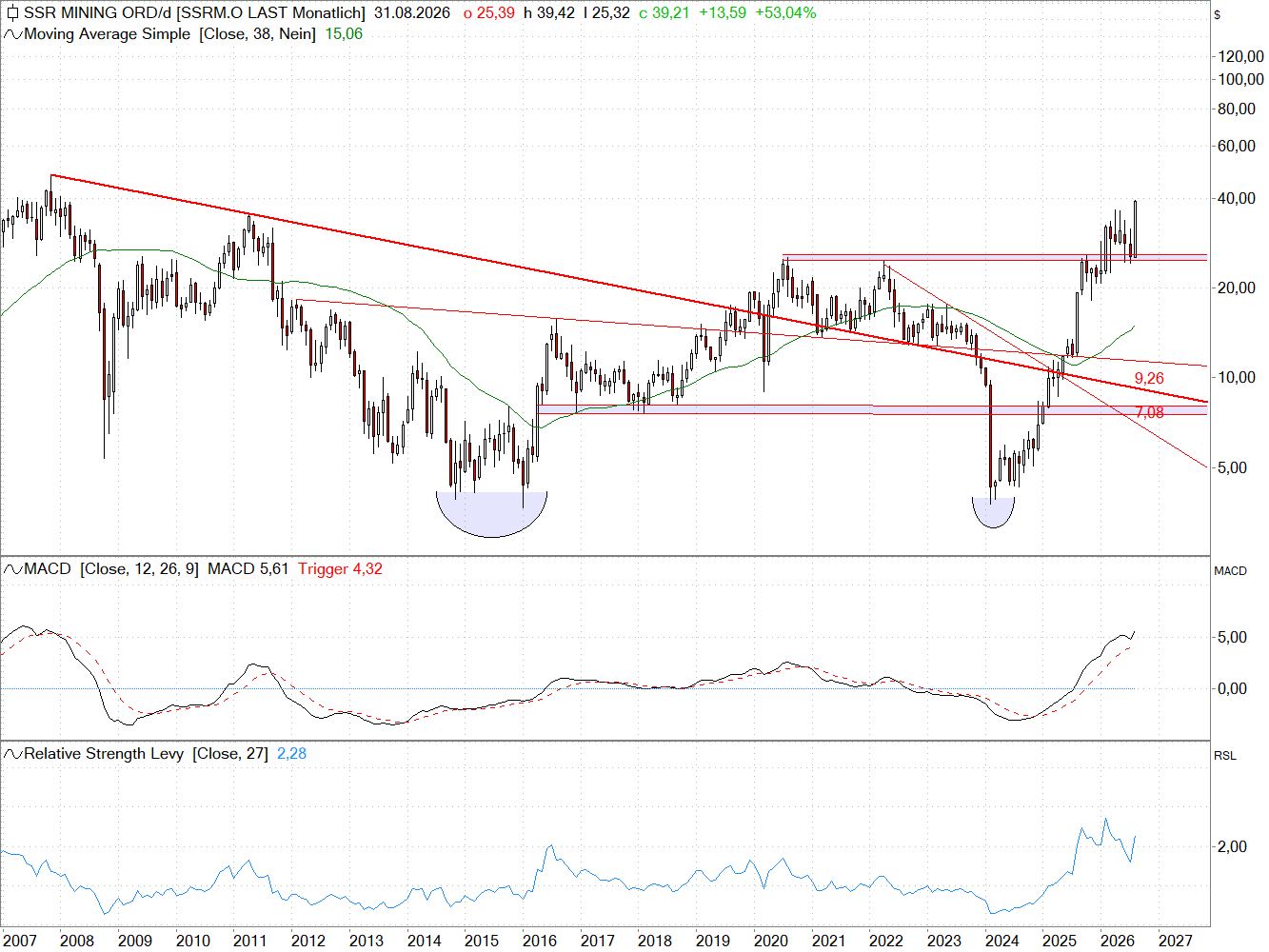Screen dimensions: 1269x952
Task: Click the absolute change +13,59
Action: tap(723, 13)
